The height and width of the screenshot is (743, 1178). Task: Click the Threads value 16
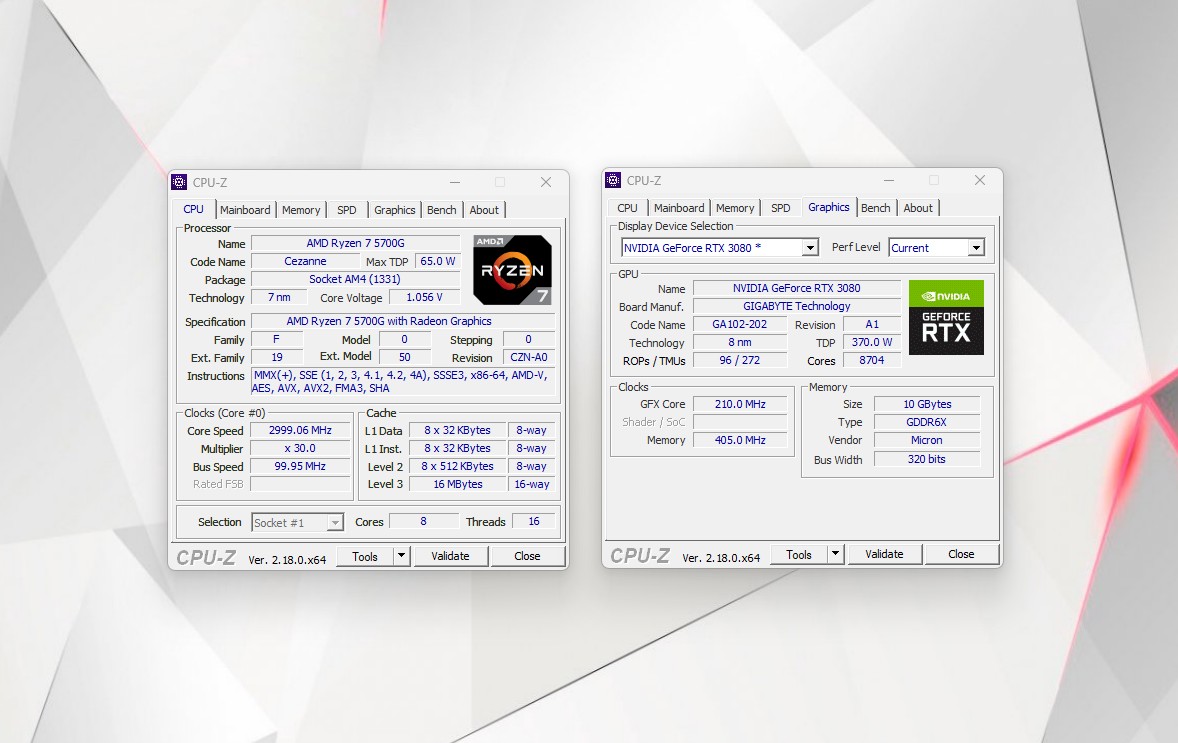click(534, 521)
